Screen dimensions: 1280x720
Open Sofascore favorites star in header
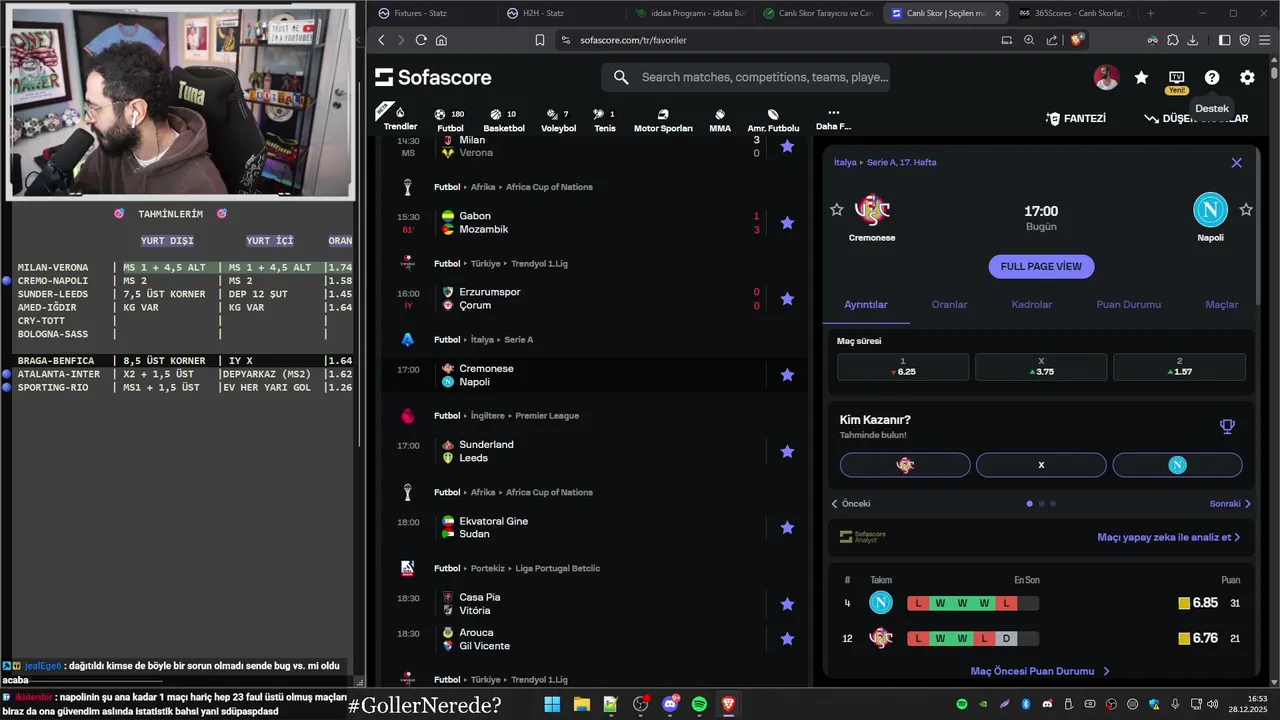(1141, 77)
